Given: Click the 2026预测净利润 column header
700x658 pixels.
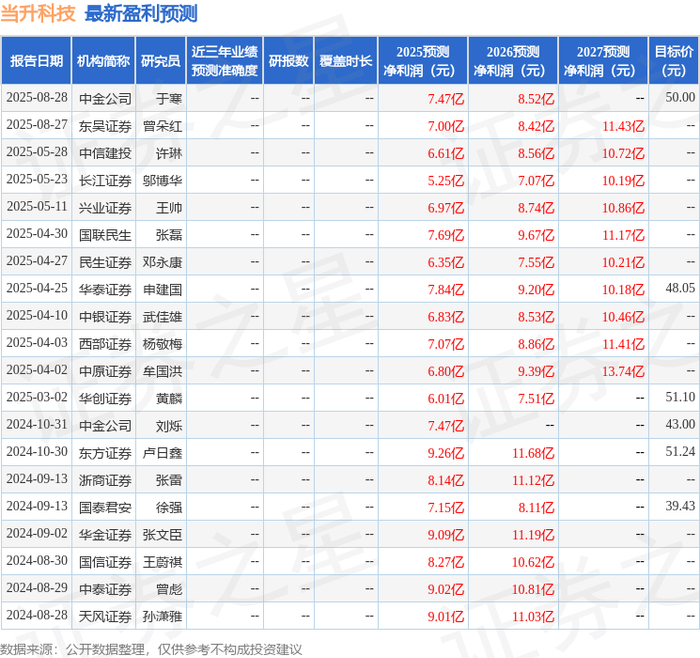Looking at the screenshot, I should (x=513, y=61).
